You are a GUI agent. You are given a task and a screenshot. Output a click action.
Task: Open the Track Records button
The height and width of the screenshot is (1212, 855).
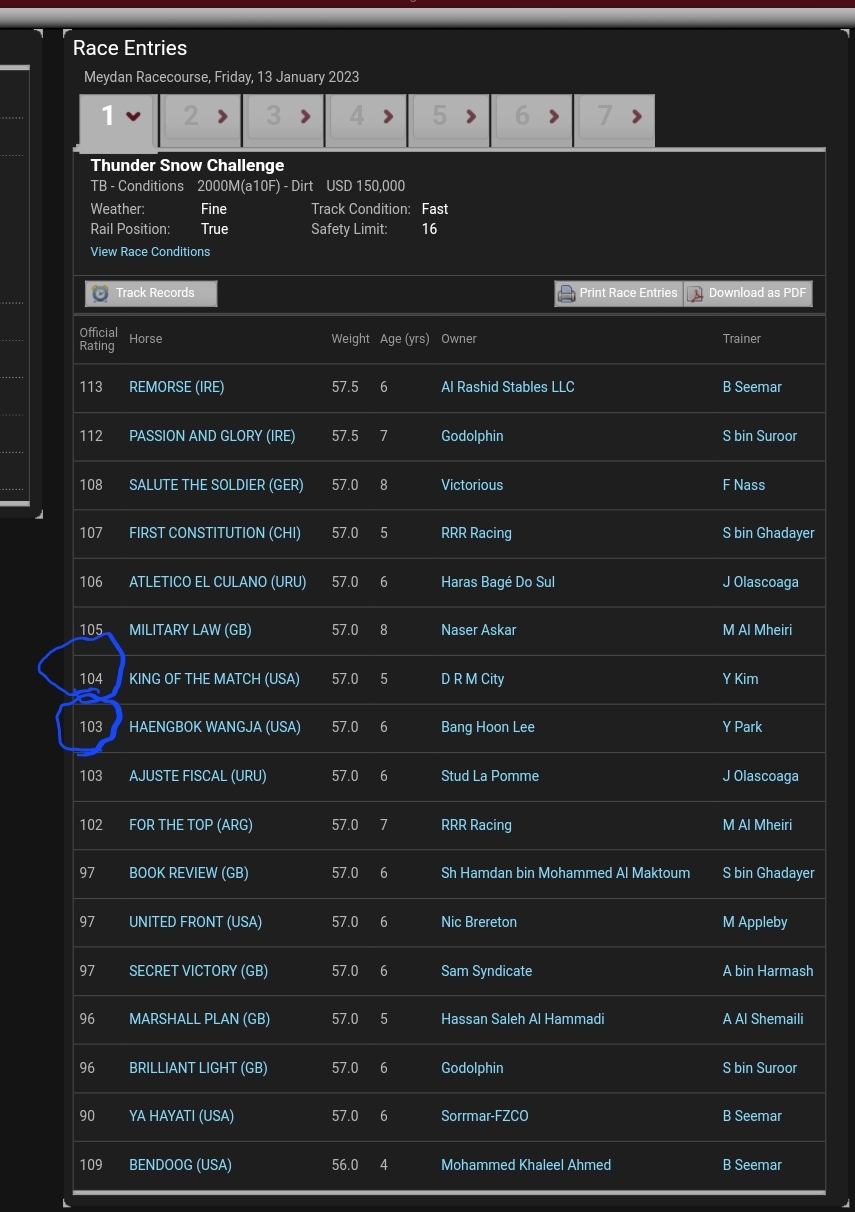pos(151,293)
